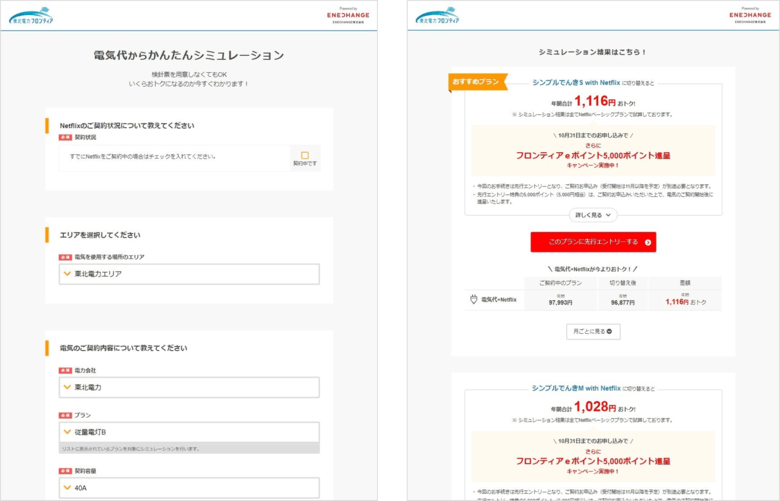Open the プラン dropdown showing 従量電灯B
The width and height of the screenshot is (780, 501).
[x=189, y=432]
